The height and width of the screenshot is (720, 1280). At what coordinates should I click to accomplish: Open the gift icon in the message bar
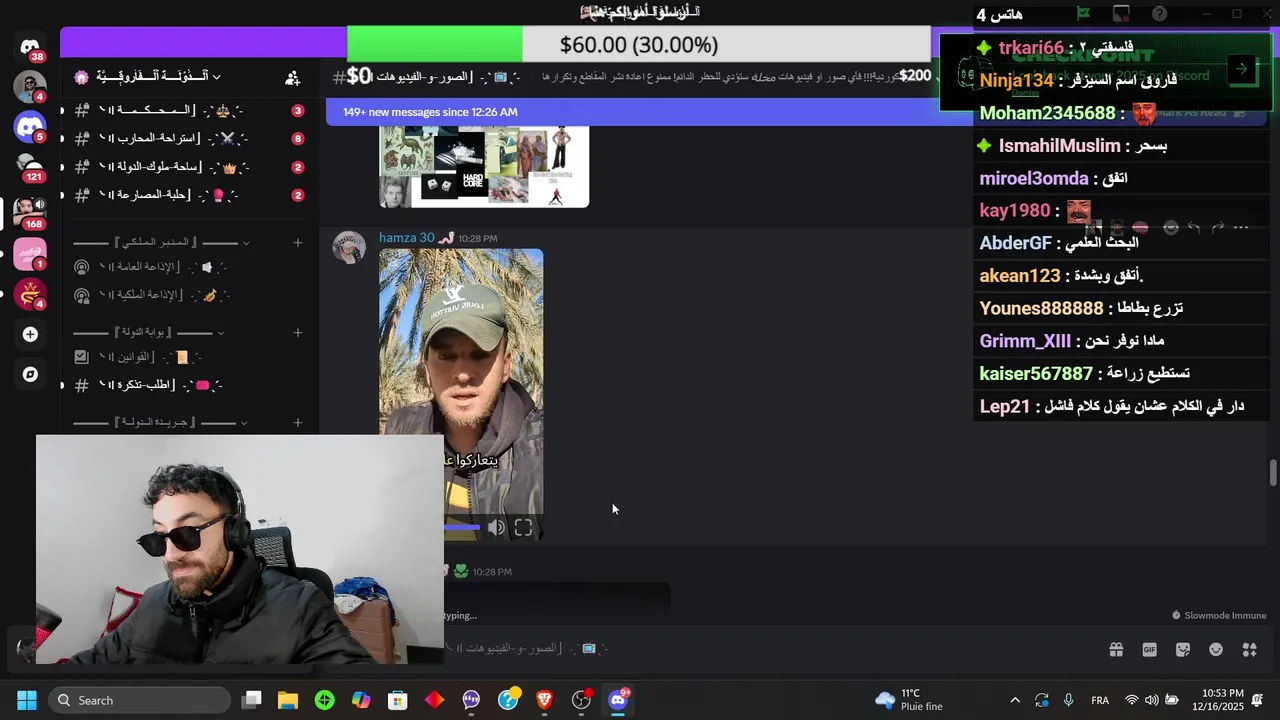1116,649
